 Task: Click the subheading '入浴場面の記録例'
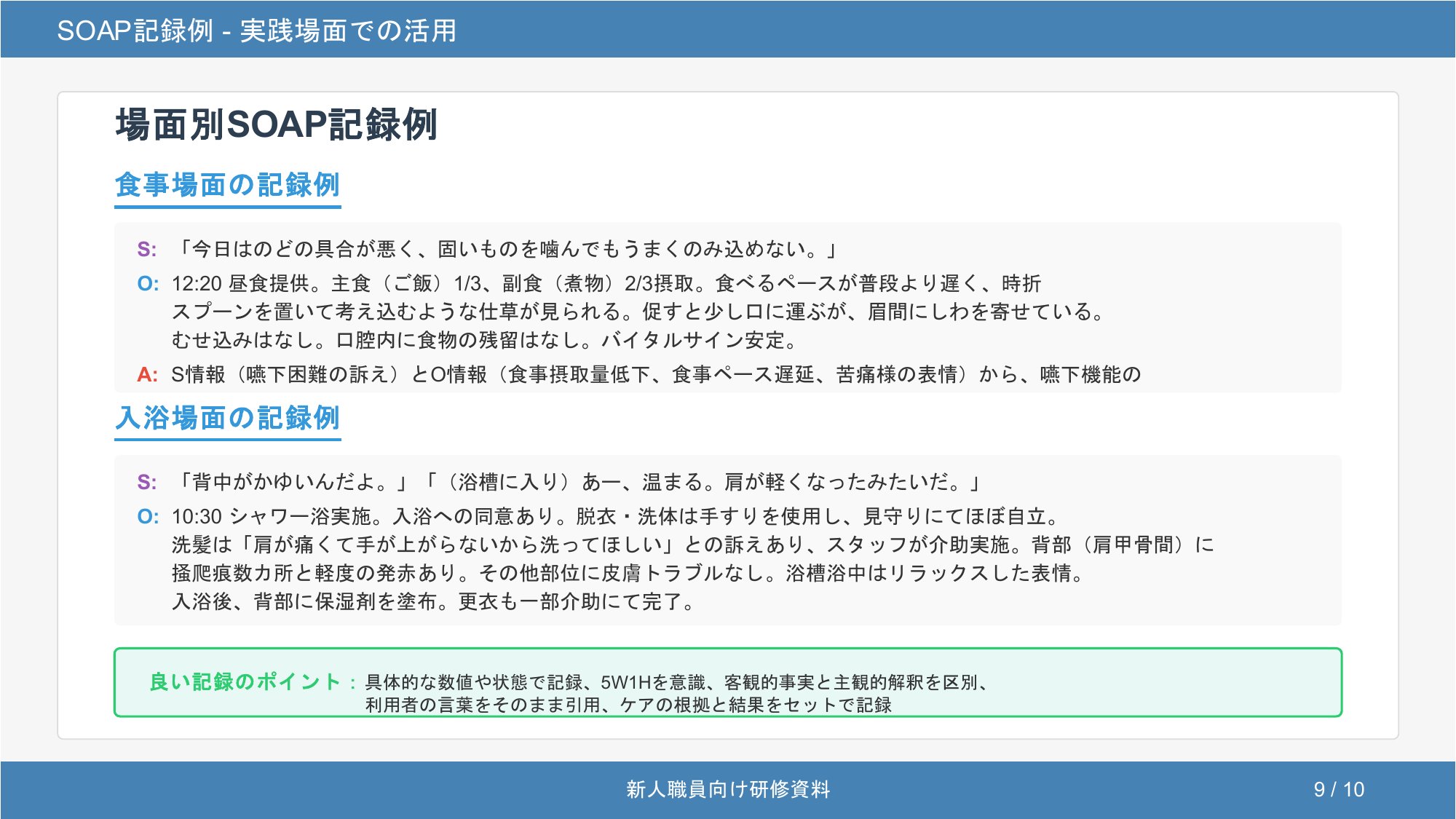click(227, 418)
